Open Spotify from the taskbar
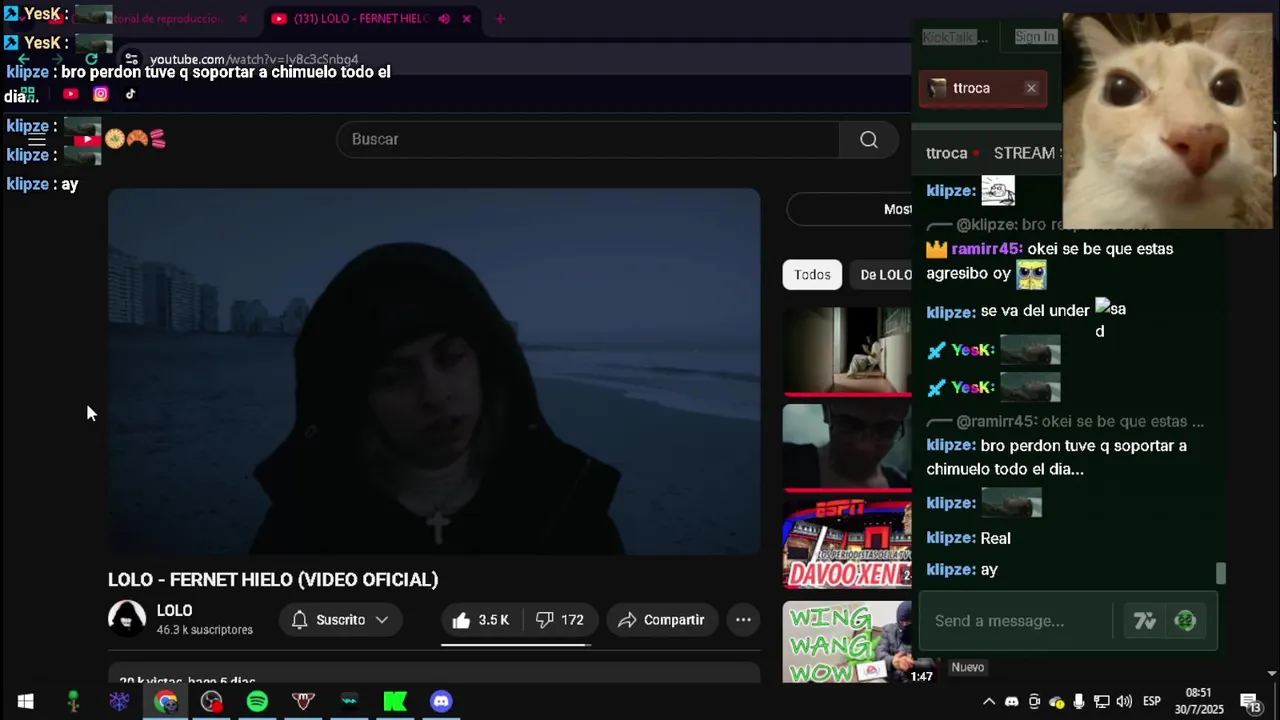 coord(257,702)
